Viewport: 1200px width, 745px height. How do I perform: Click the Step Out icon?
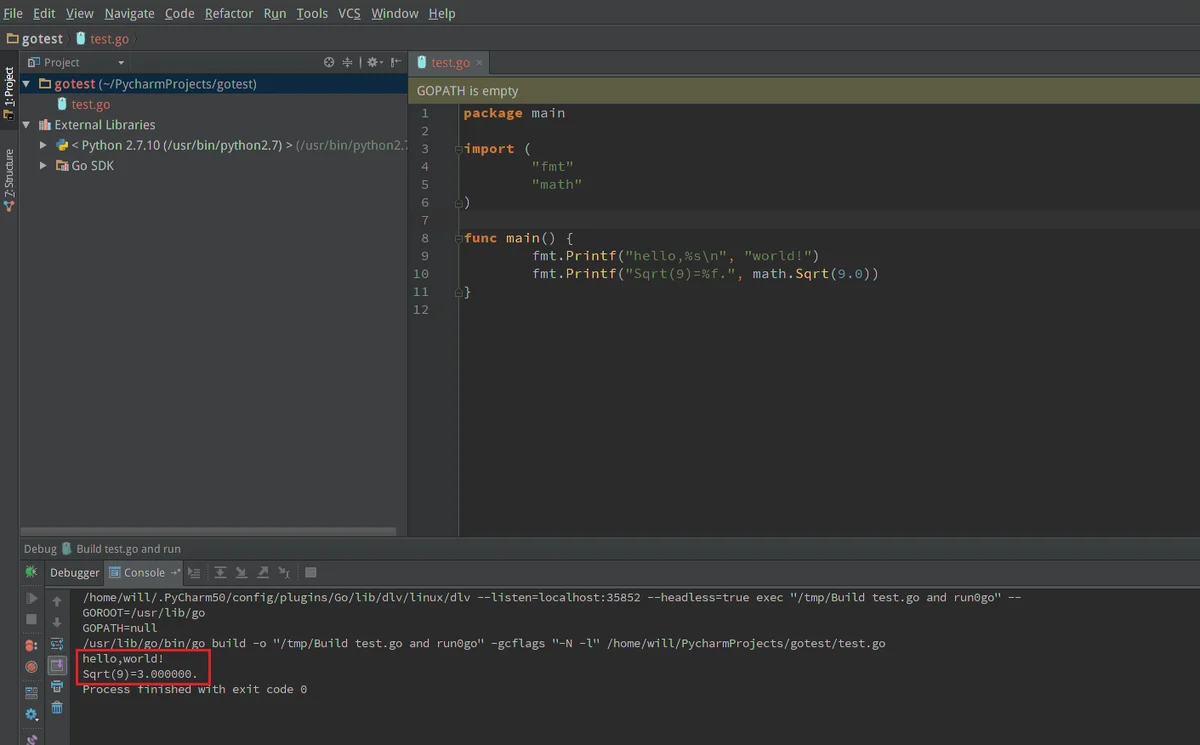click(x=263, y=573)
